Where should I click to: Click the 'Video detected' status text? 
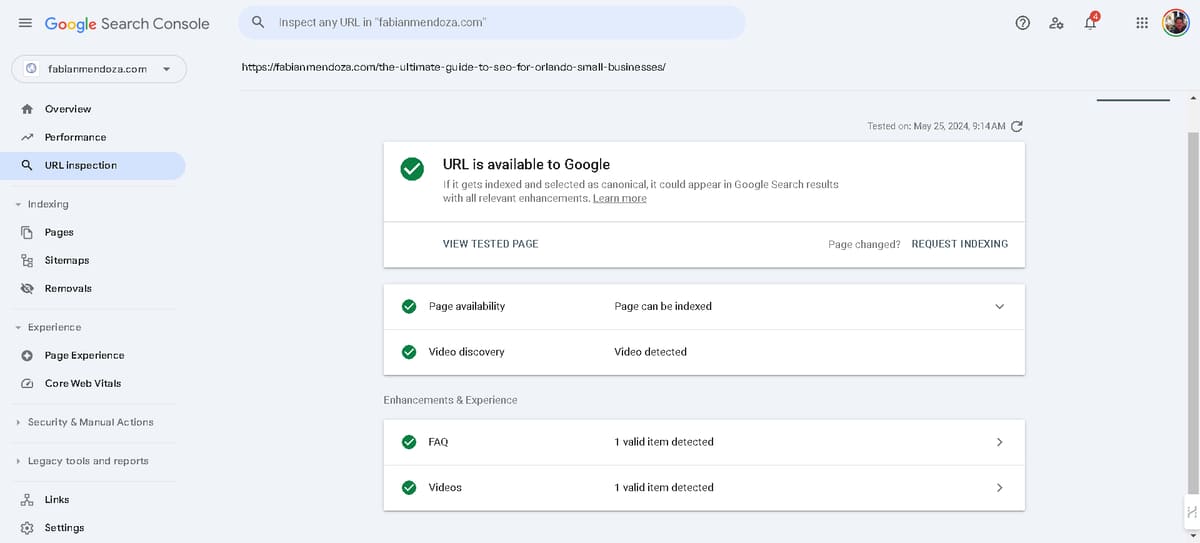651,352
